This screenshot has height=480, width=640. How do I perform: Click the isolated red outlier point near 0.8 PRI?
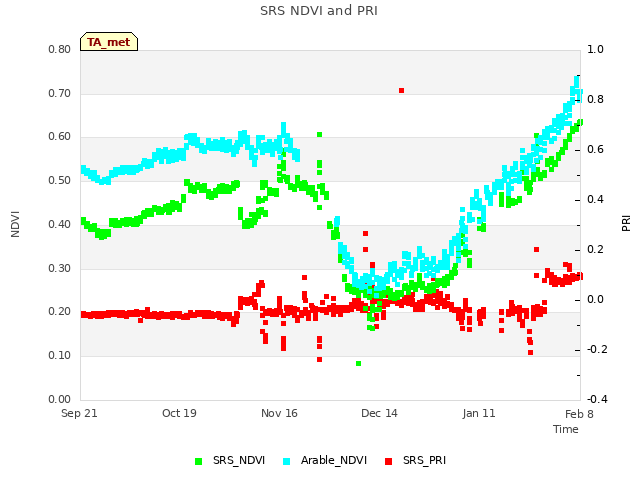point(402,91)
